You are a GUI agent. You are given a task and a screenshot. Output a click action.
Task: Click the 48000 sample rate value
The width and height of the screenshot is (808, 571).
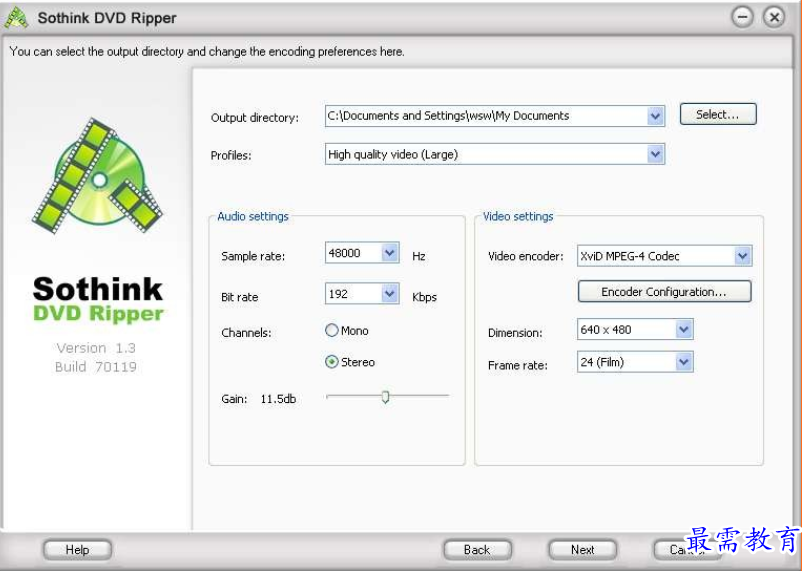344,253
